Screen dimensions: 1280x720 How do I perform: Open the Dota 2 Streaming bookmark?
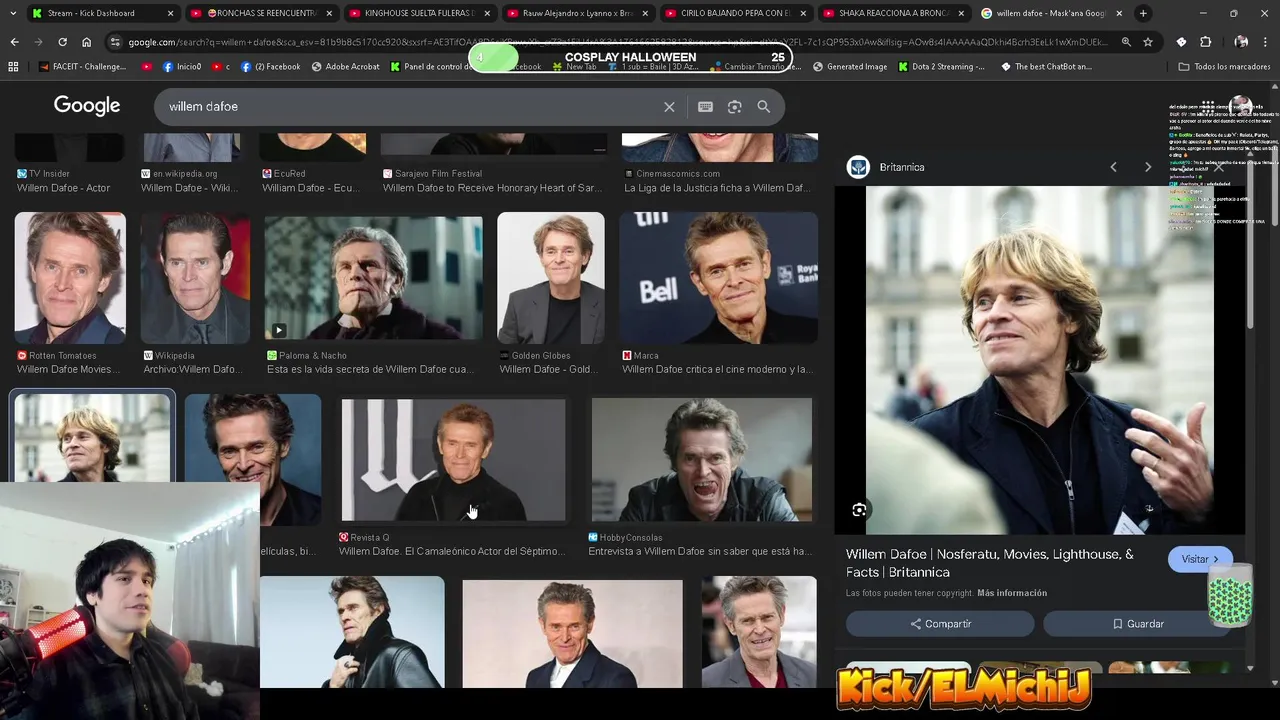pos(941,67)
